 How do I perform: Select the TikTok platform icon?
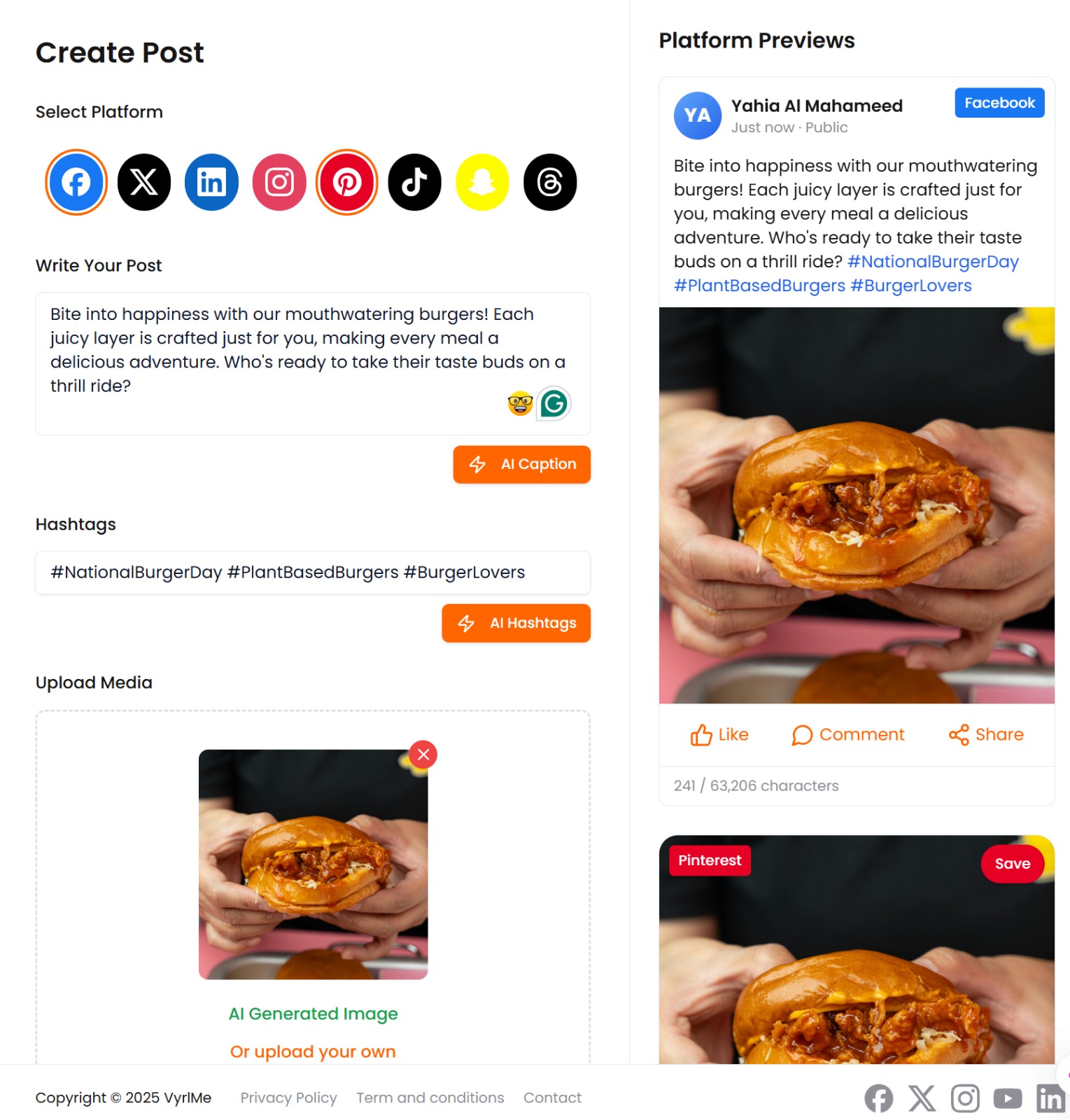coord(415,183)
